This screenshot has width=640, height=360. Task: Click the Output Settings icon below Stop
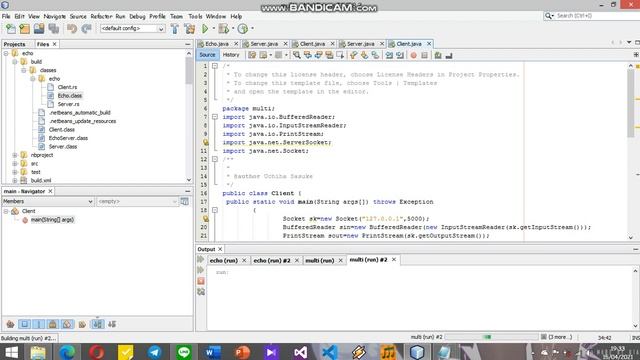coord(201,292)
